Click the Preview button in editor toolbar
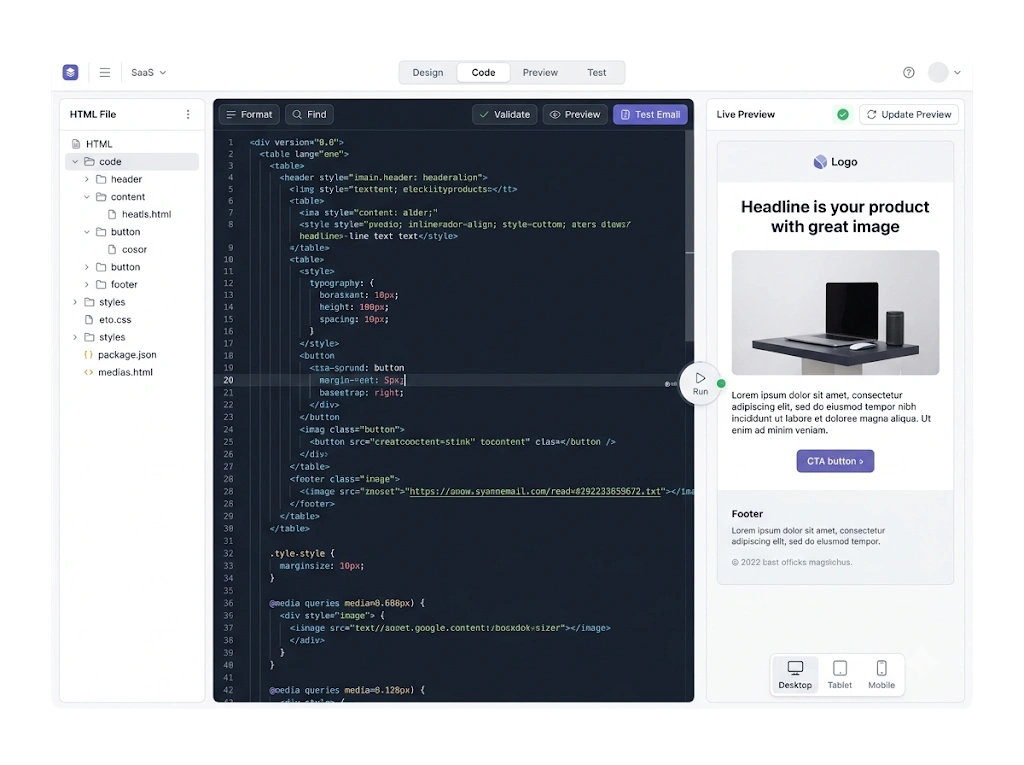Viewport: 1024px width, 765px height. (575, 114)
